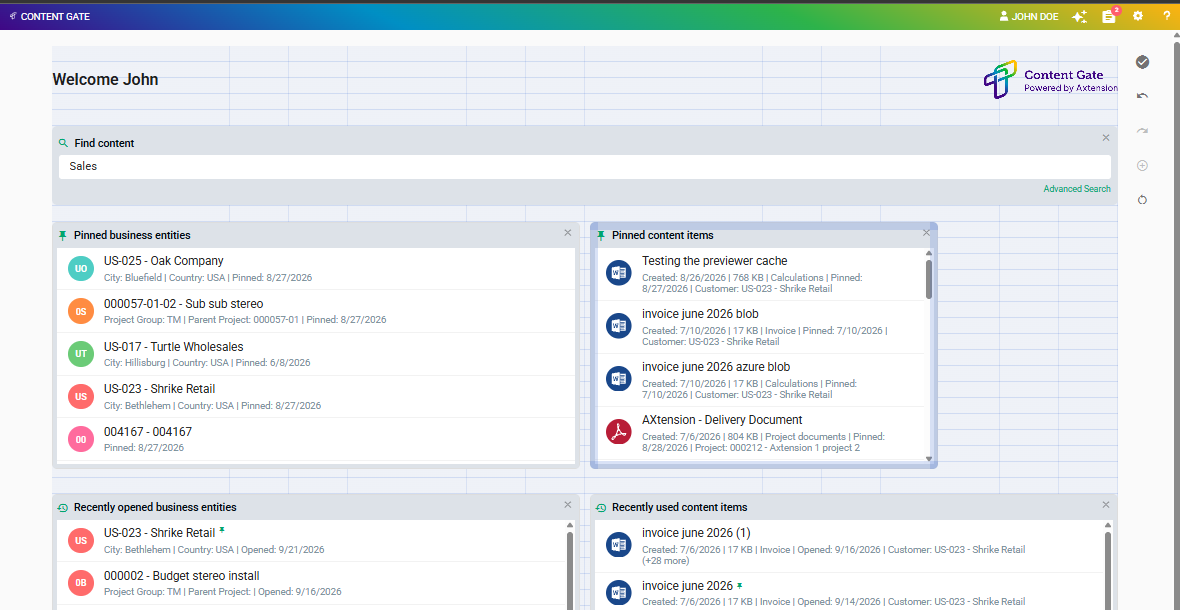Screen dimensions: 1180x610
Task: Click the redo arrow in the side toolbar
Action: coord(1142,130)
